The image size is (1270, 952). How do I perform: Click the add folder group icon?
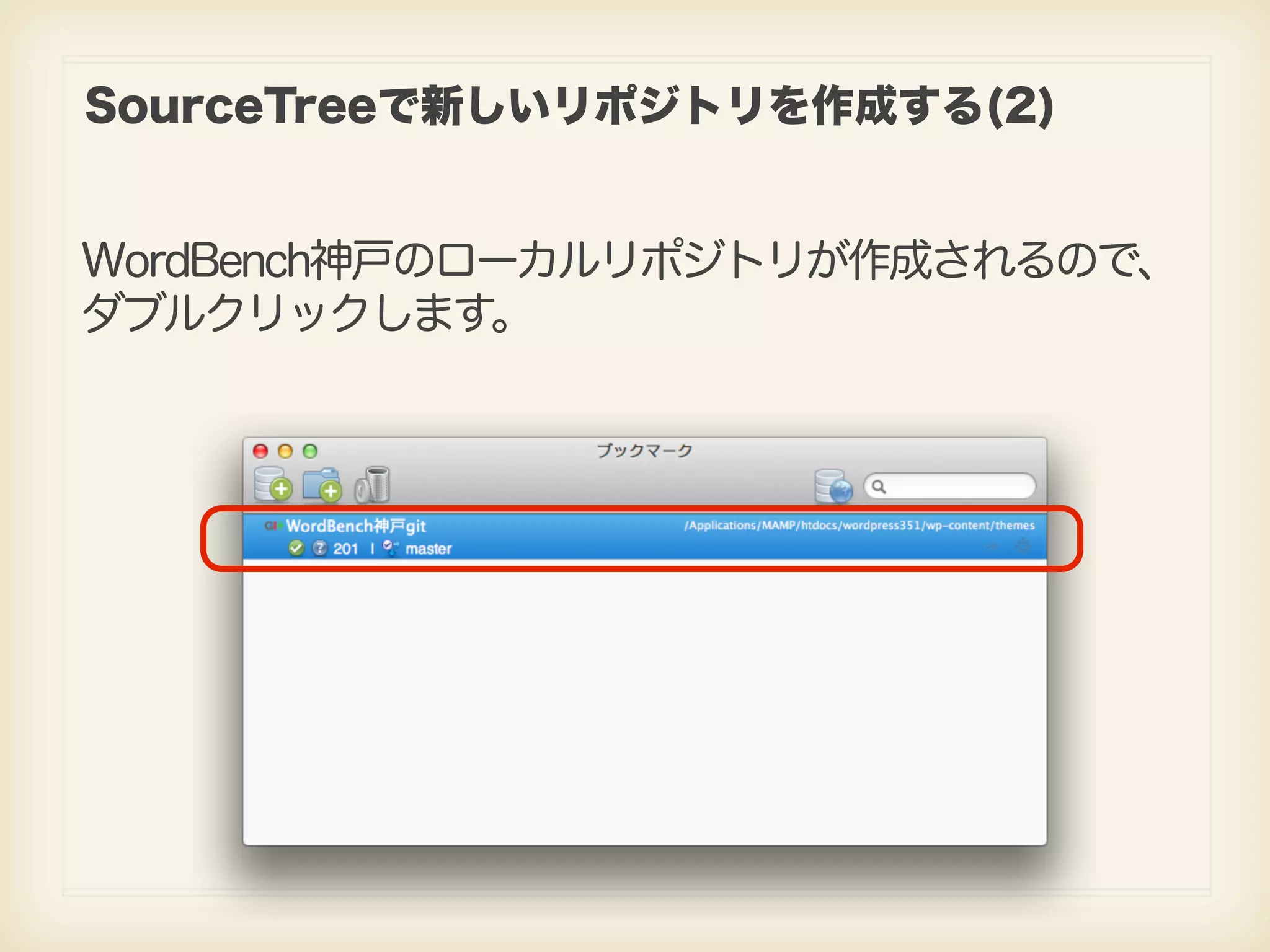point(321,484)
